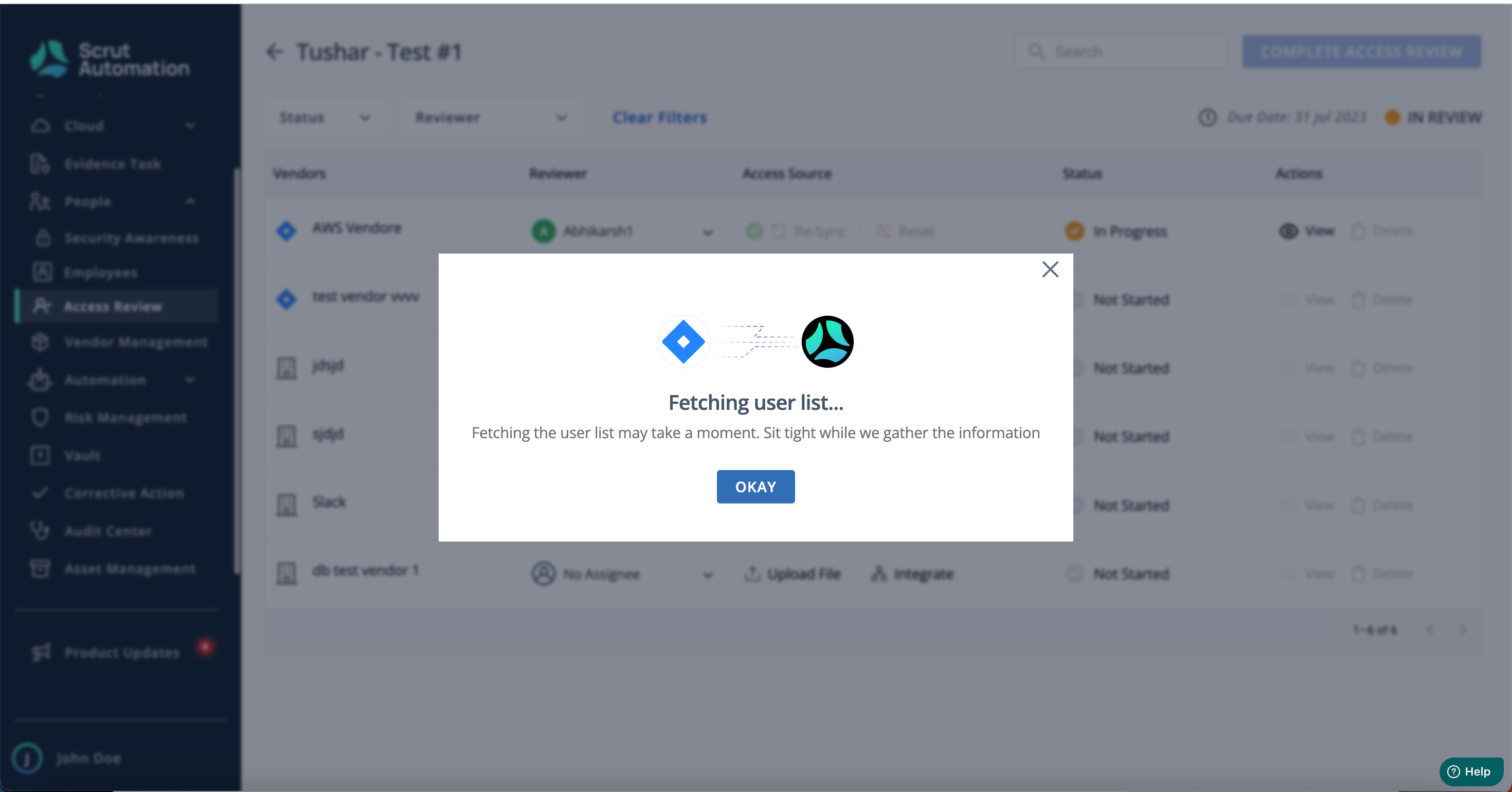
Task: Open the Help widget
Action: click(x=1471, y=771)
